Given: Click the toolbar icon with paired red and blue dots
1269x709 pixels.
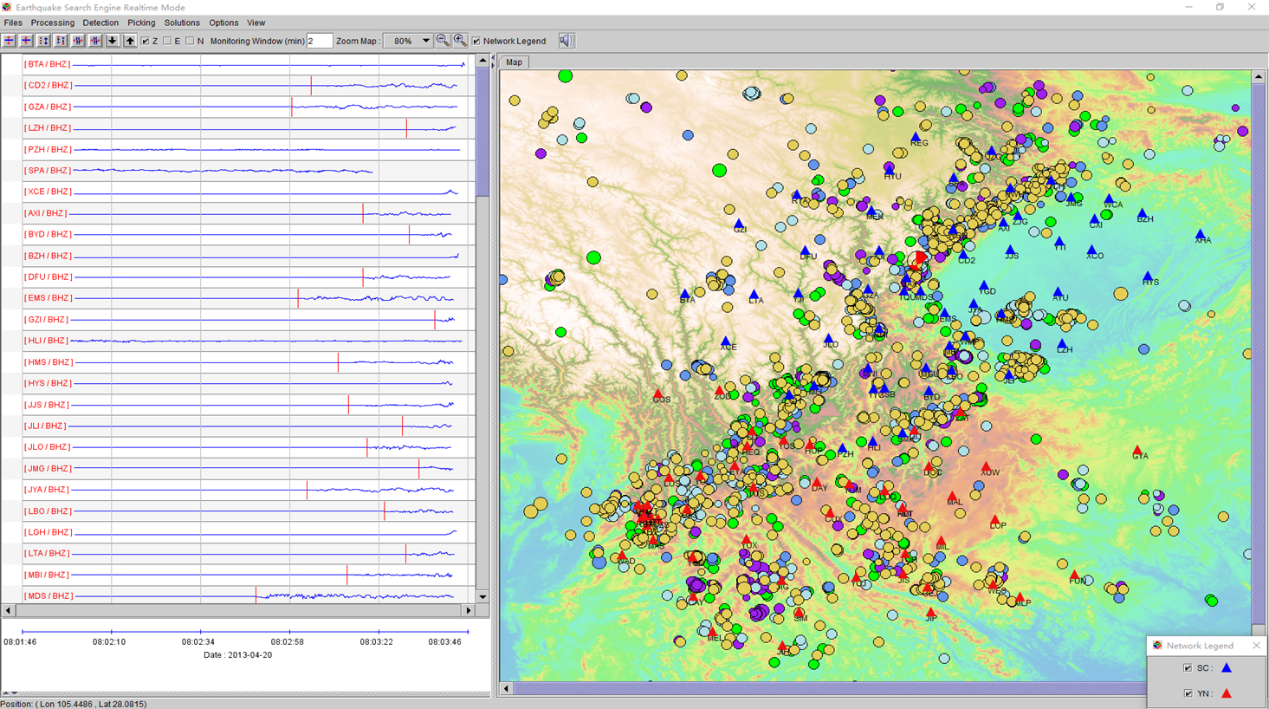Looking at the screenshot, I should [x=61, y=41].
